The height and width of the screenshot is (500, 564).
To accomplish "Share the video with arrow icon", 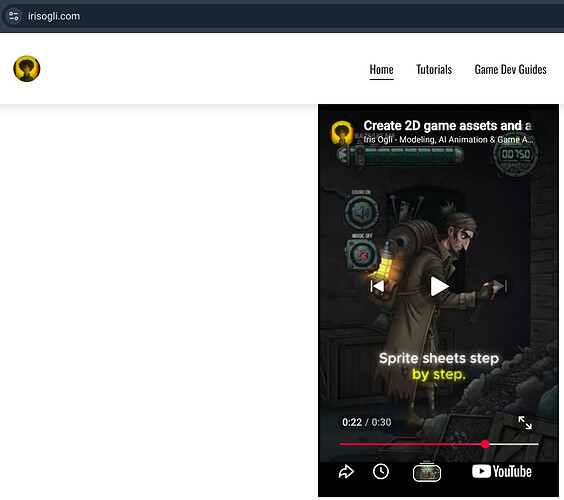I will 346,472.
